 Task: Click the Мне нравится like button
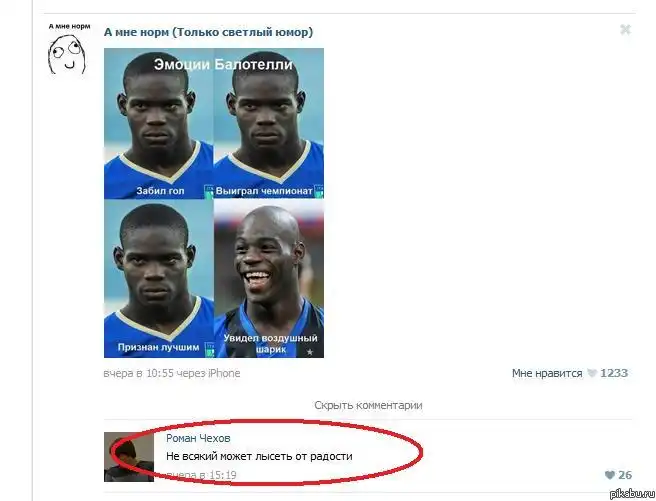pos(547,373)
